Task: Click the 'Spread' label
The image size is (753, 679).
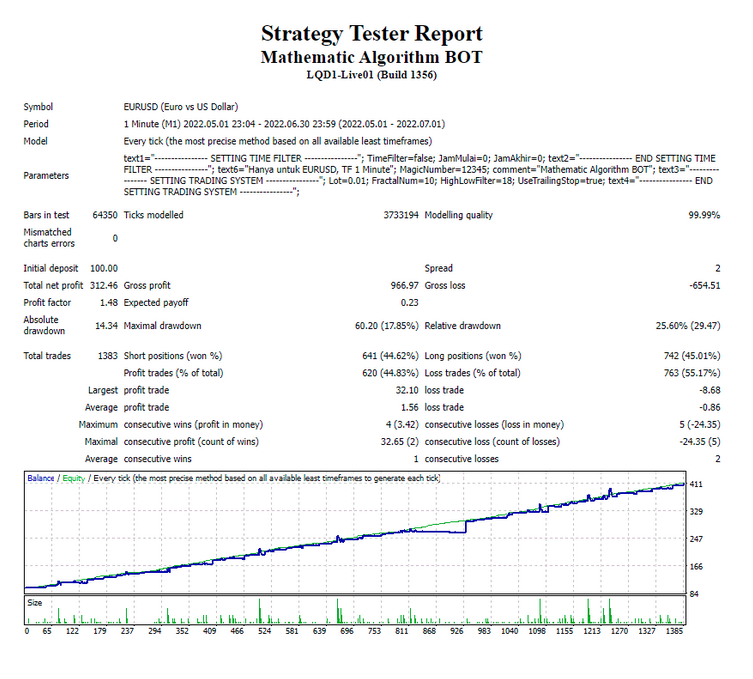Action: (438, 268)
